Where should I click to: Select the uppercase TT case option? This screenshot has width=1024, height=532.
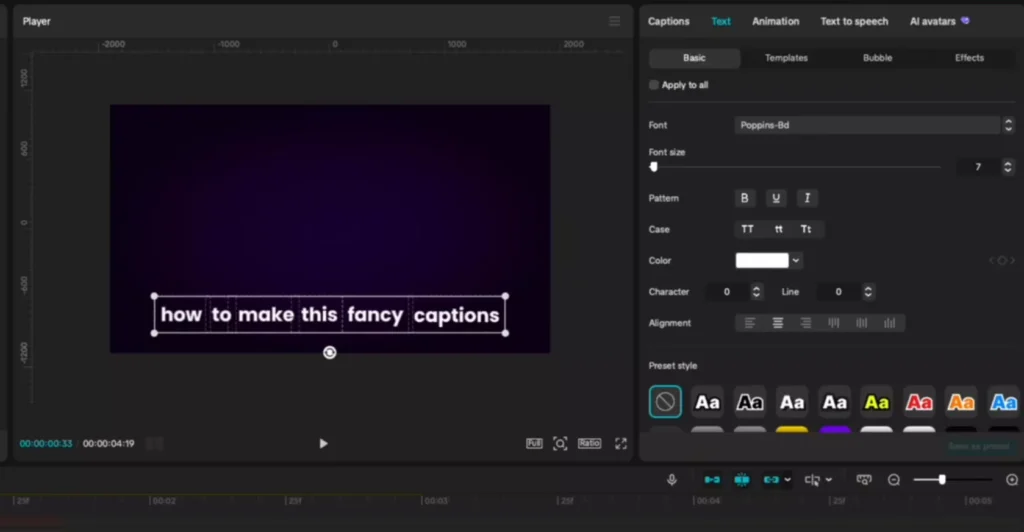click(747, 229)
